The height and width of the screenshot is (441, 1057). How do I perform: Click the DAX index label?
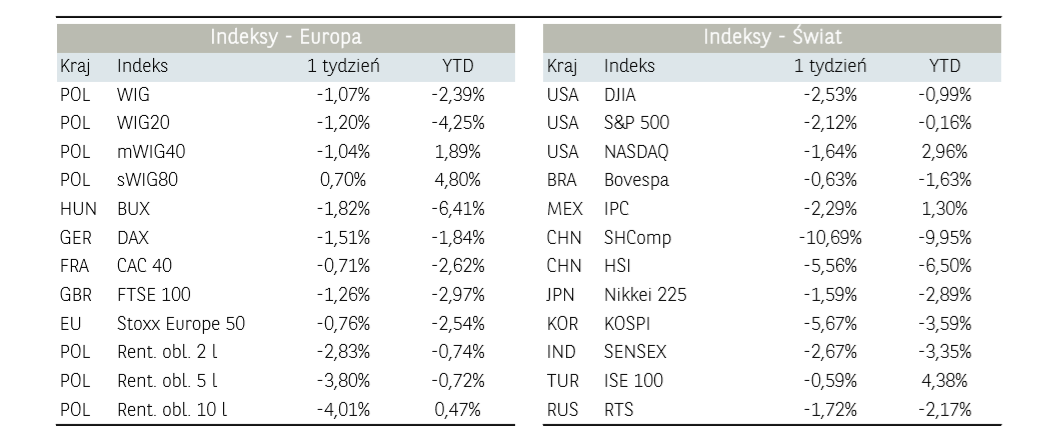coord(133,238)
